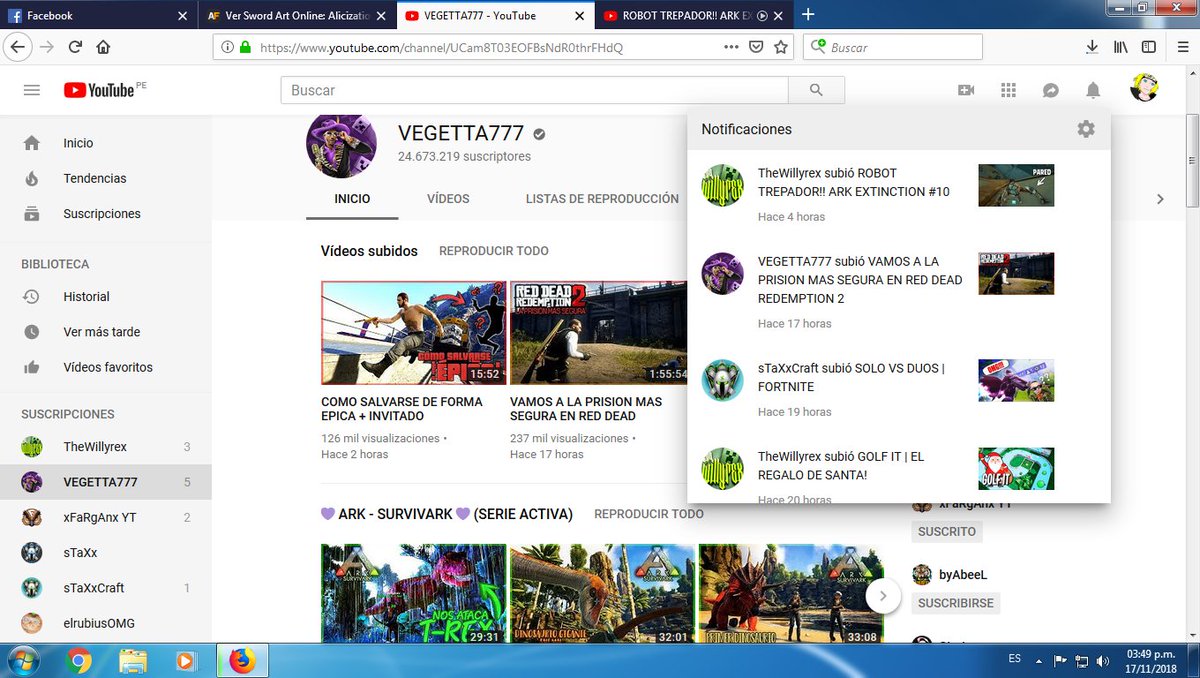Open Ver más tarde in sidebar

point(106,332)
